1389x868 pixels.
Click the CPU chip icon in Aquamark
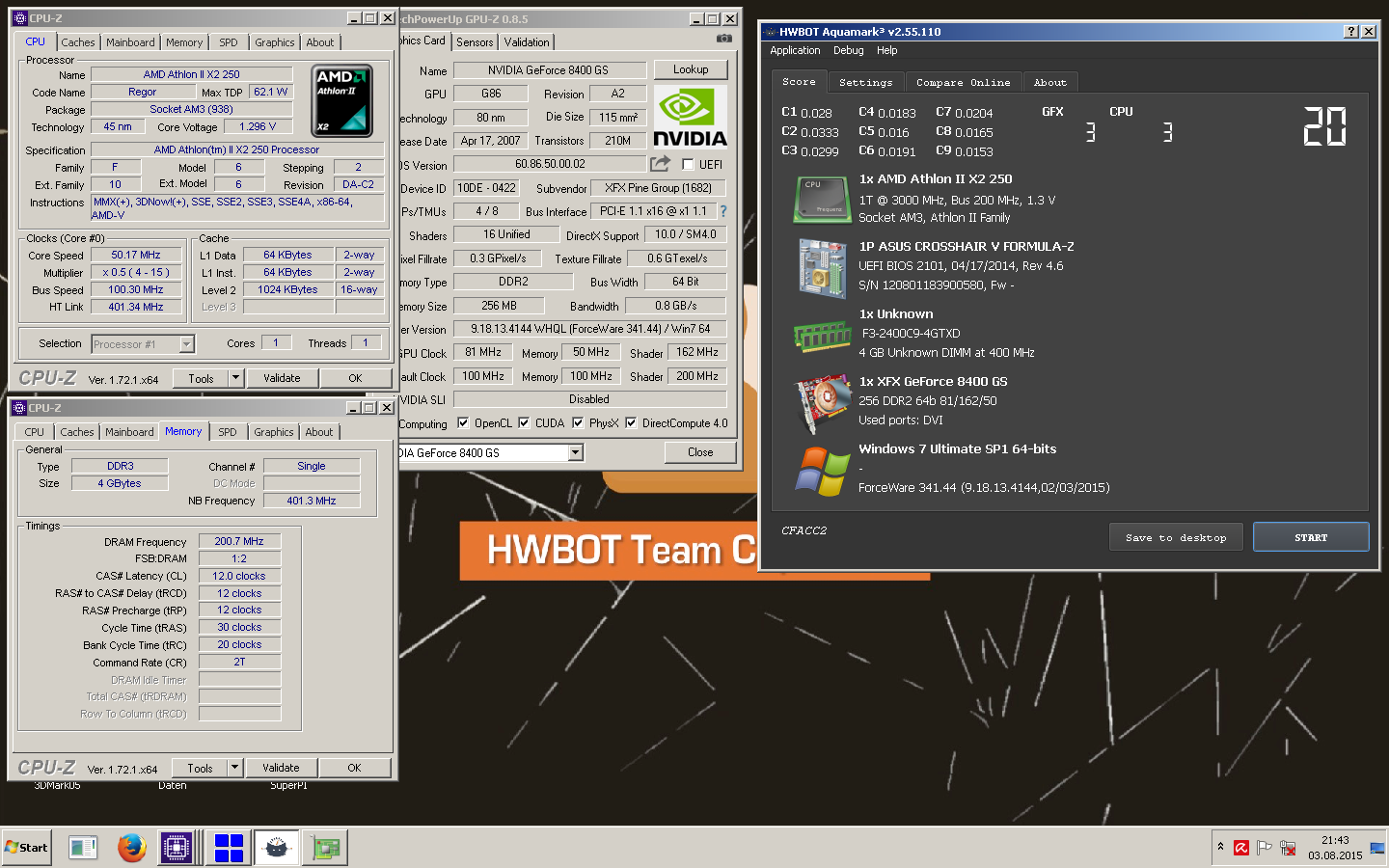point(822,199)
